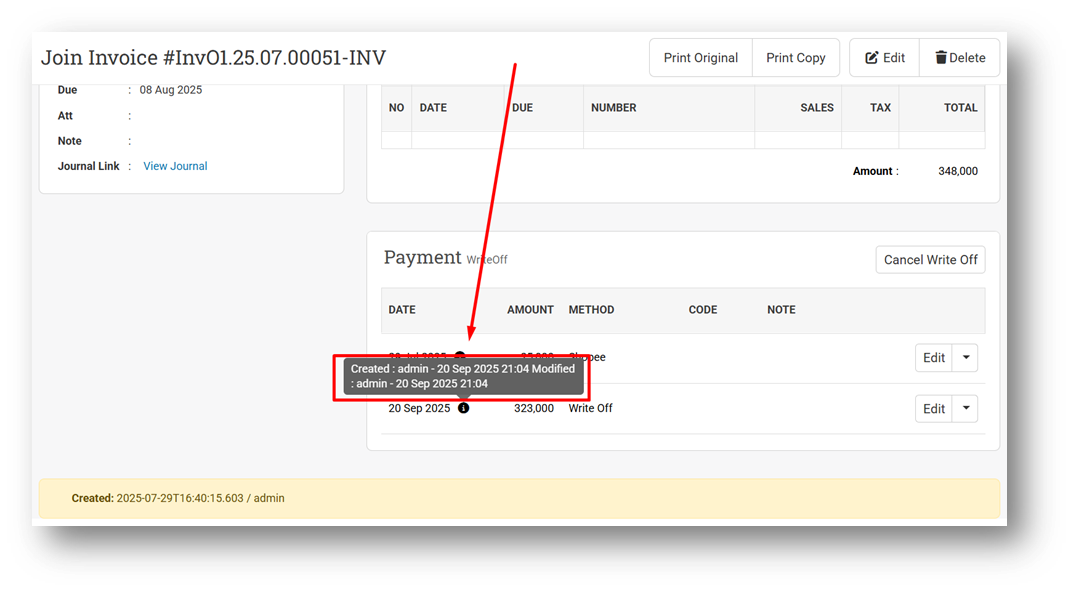Image resolution: width=1072 pixels, height=591 pixels.
Task: Click the CODE column header in Payment table
Action: tap(703, 310)
